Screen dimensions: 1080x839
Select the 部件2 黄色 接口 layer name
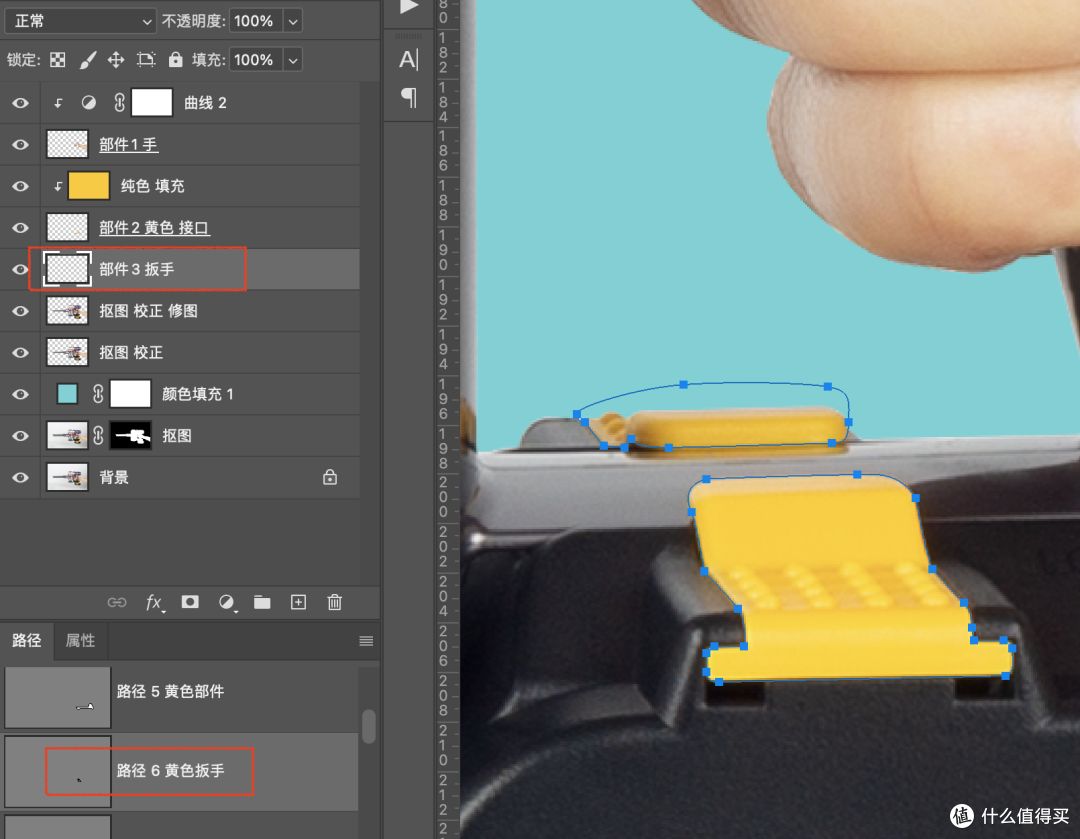click(x=154, y=228)
